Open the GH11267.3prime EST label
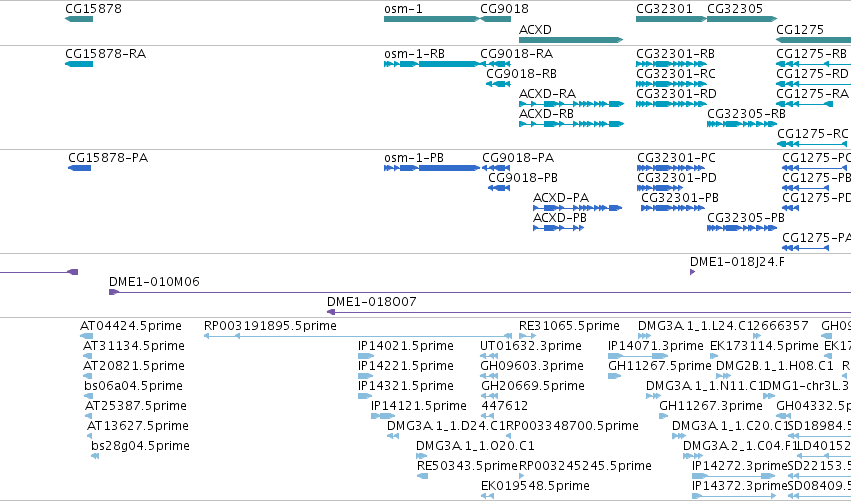This screenshot has width=851, height=501. click(x=711, y=407)
